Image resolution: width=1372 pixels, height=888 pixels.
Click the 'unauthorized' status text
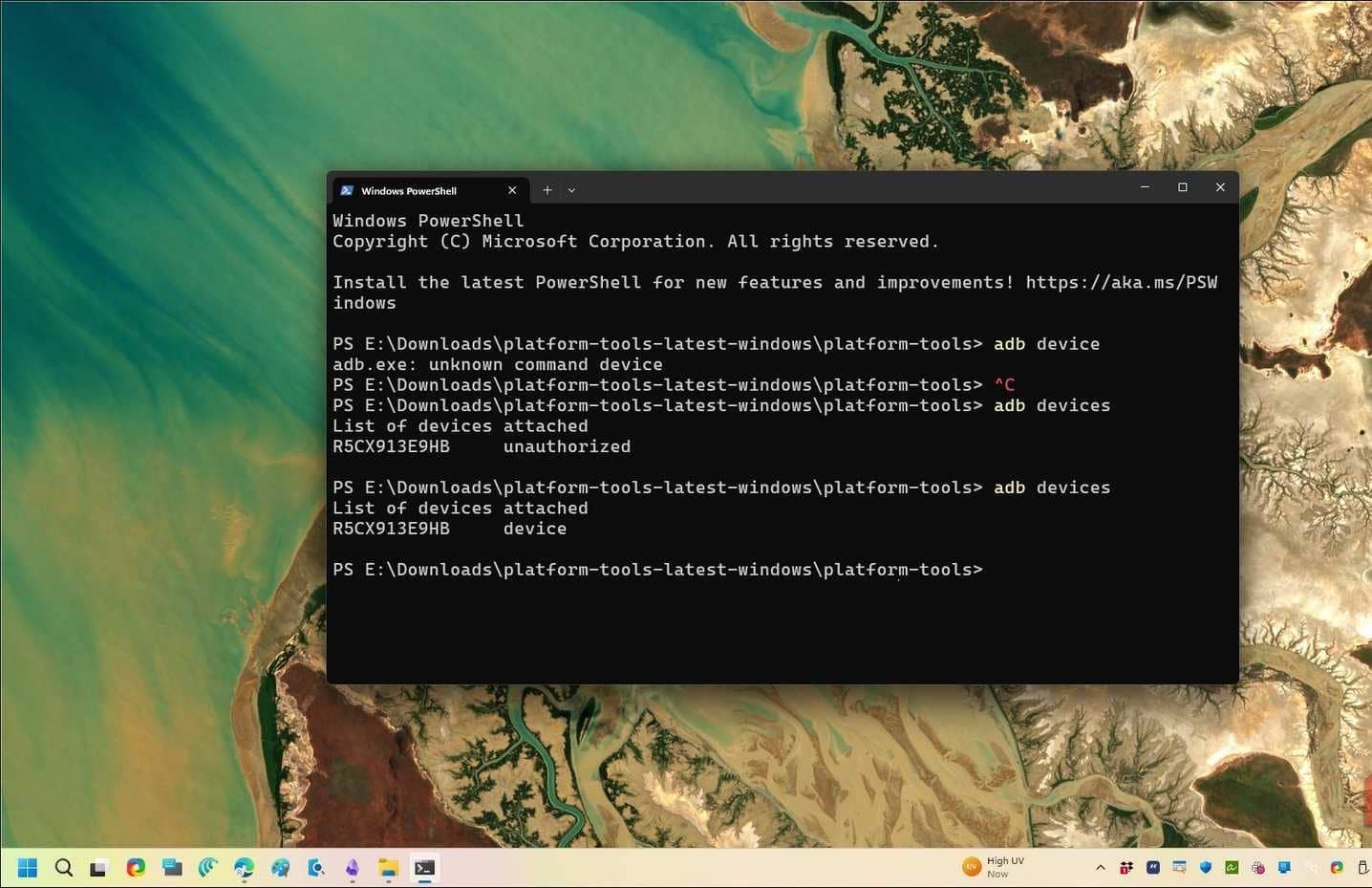[567, 446]
